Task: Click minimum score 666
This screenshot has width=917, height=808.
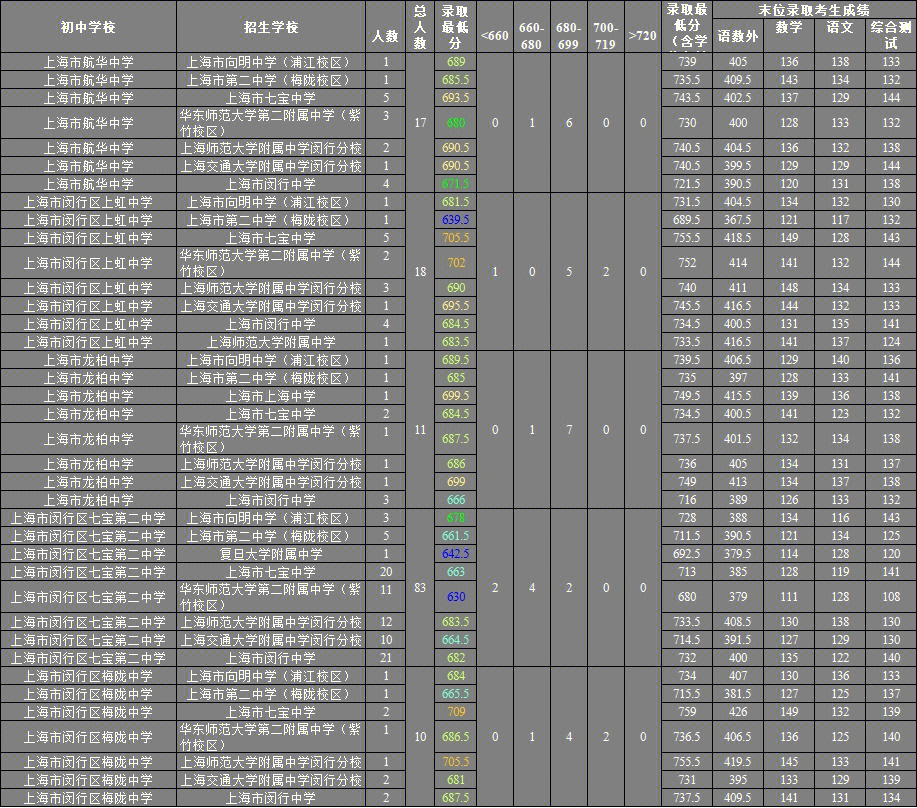Action: click(456, 500)
